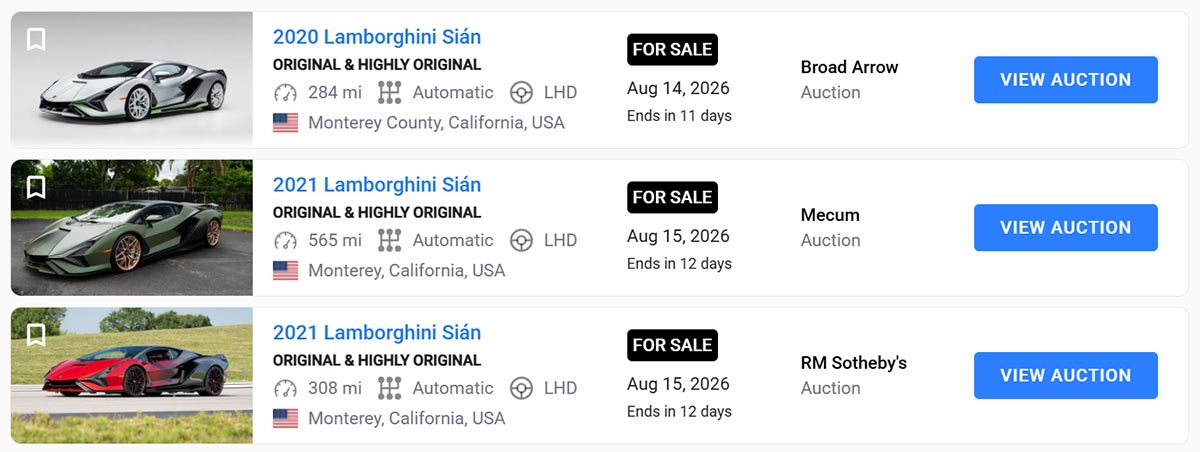Viewport: 1200px width, 452px height.
Task: View Auction for the RM Sotheby's listing
Action: tap(1066, 376)
